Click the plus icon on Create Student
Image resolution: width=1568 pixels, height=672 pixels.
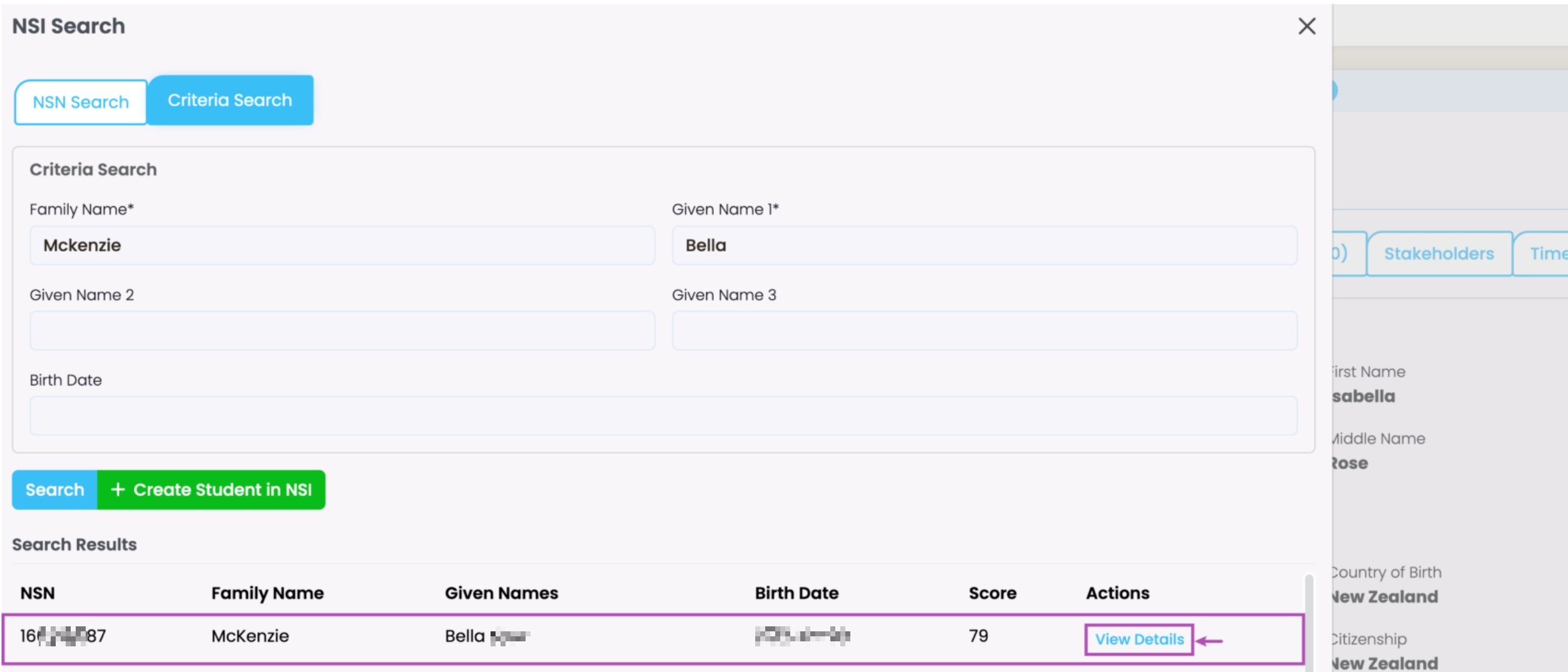118,489
